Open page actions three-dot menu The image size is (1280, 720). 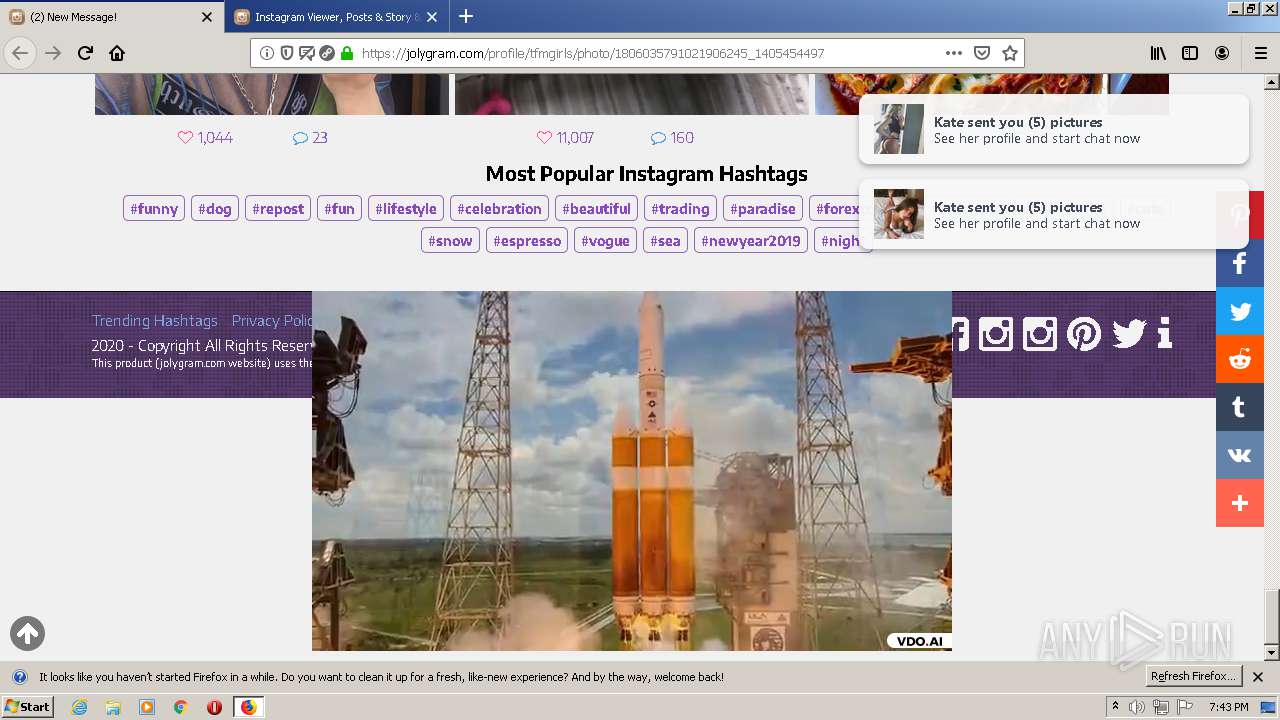click(x=954, y=53)
